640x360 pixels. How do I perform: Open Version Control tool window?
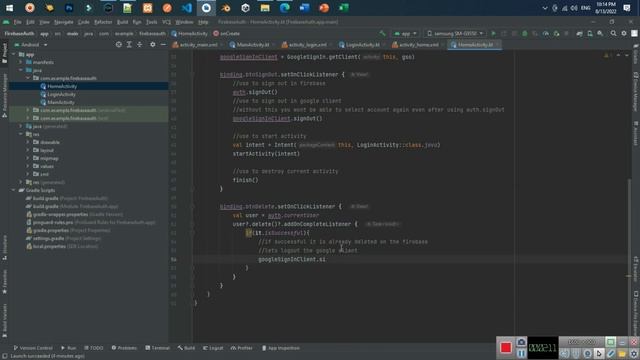coord(33,348)
